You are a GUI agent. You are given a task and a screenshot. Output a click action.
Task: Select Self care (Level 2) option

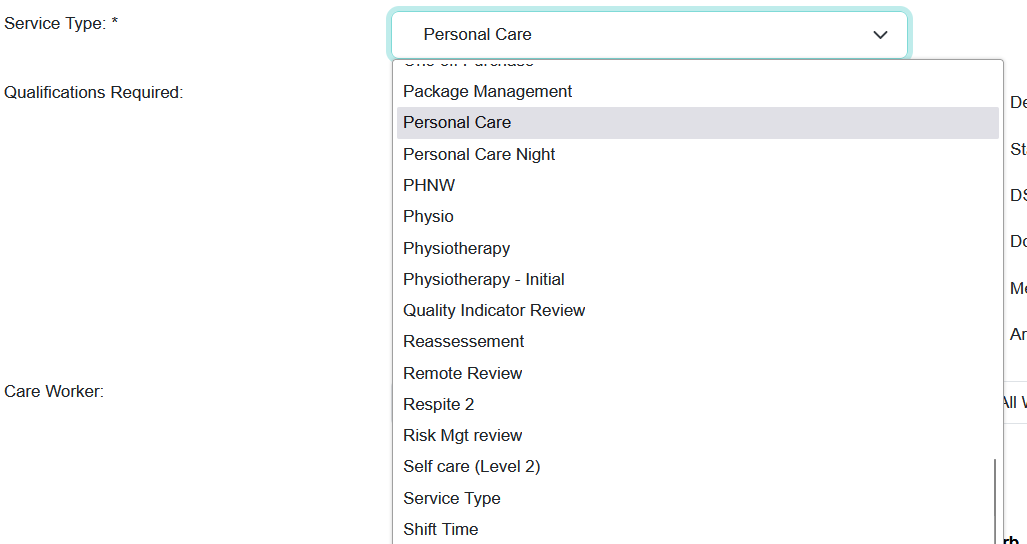point(472,467)
